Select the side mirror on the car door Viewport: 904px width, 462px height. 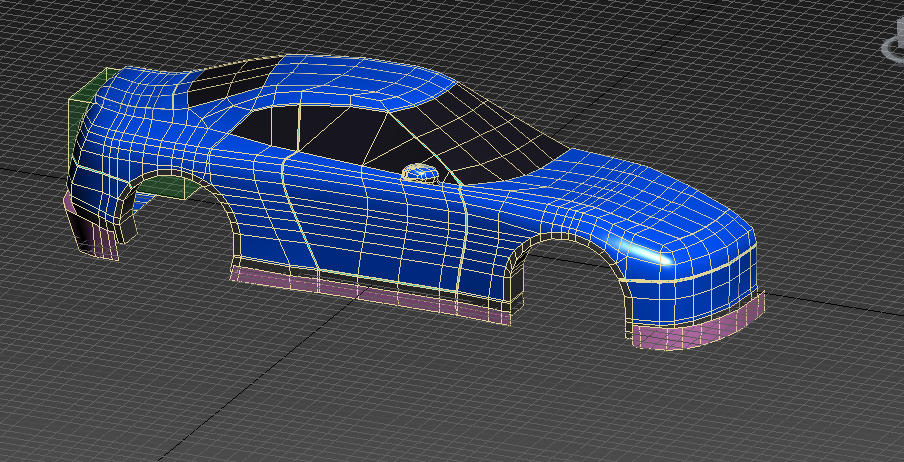click(x=421, y=174)
